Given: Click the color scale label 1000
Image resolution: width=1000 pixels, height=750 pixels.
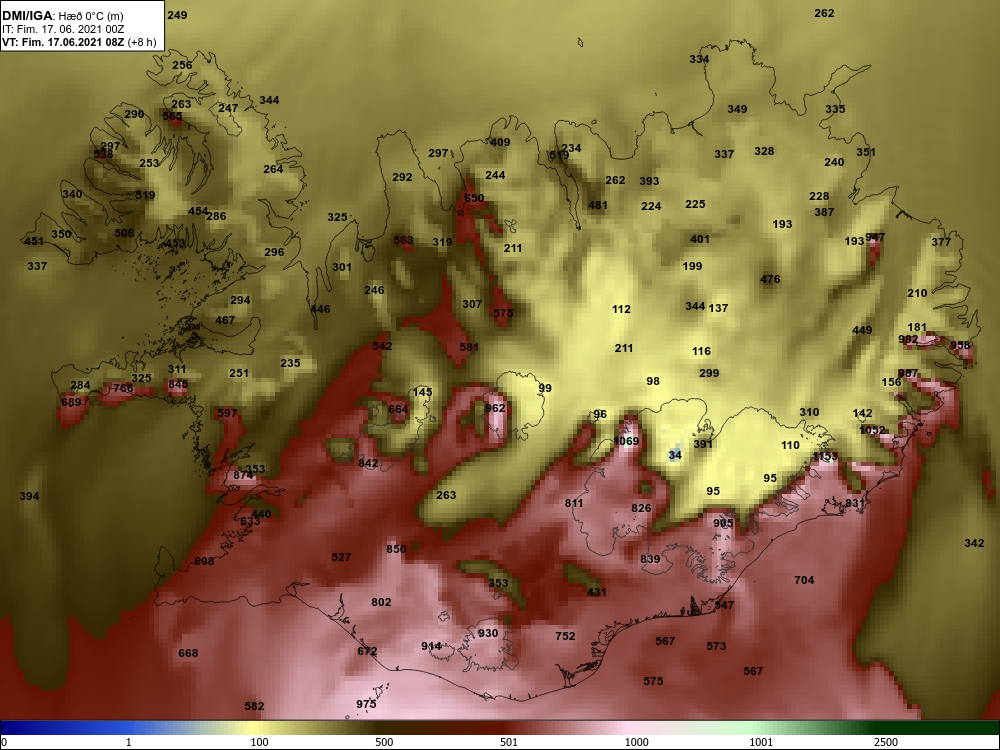Looking at the screenshot, I should coord(637,742).
